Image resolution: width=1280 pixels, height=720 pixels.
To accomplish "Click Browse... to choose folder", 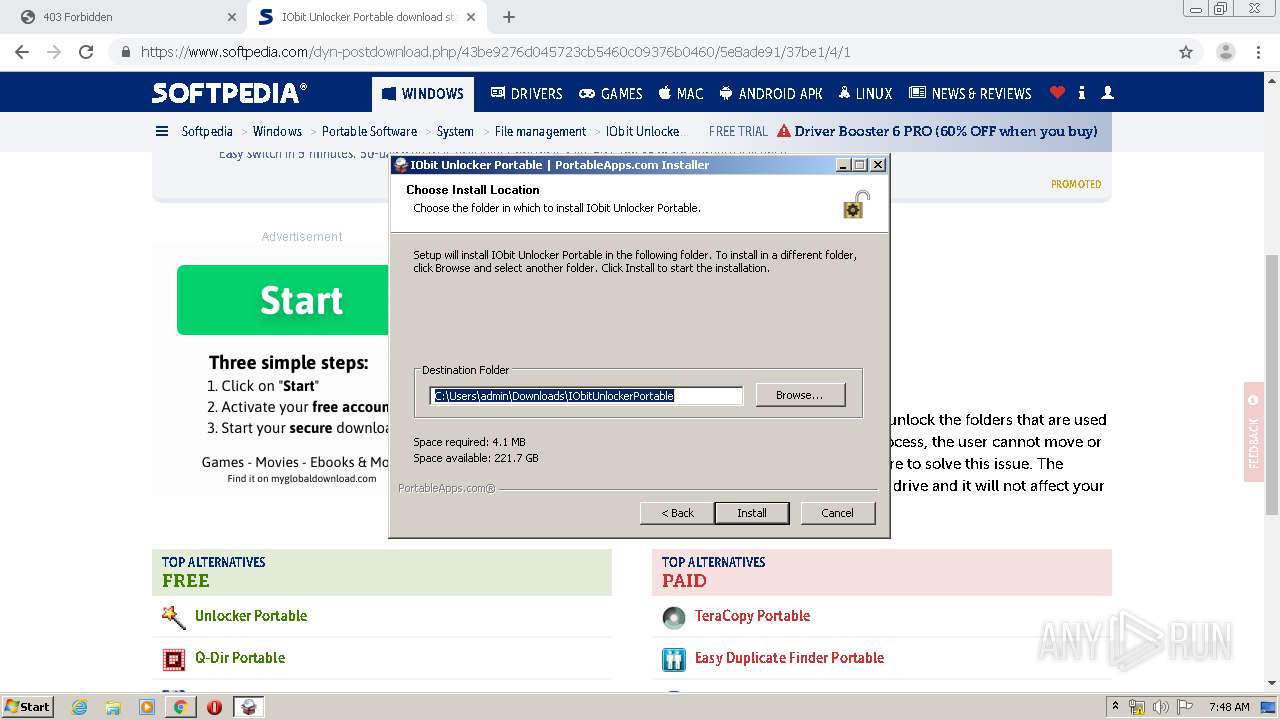I will click(x=800, y=395).
